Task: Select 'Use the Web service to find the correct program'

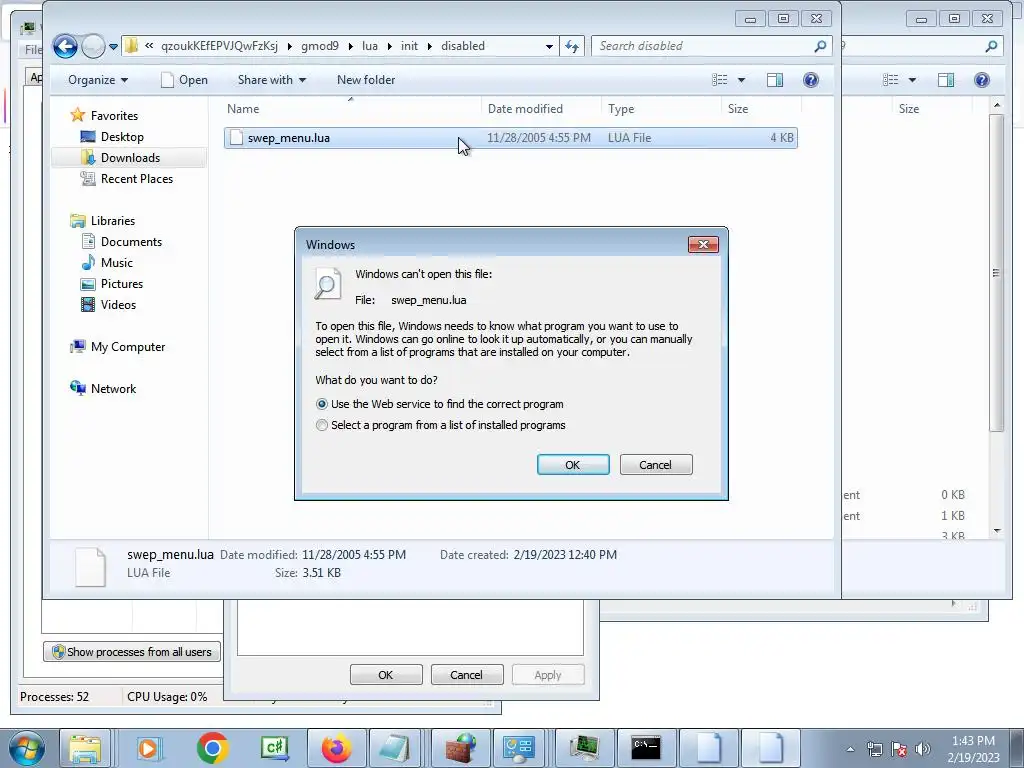Action: coord(321,404)
